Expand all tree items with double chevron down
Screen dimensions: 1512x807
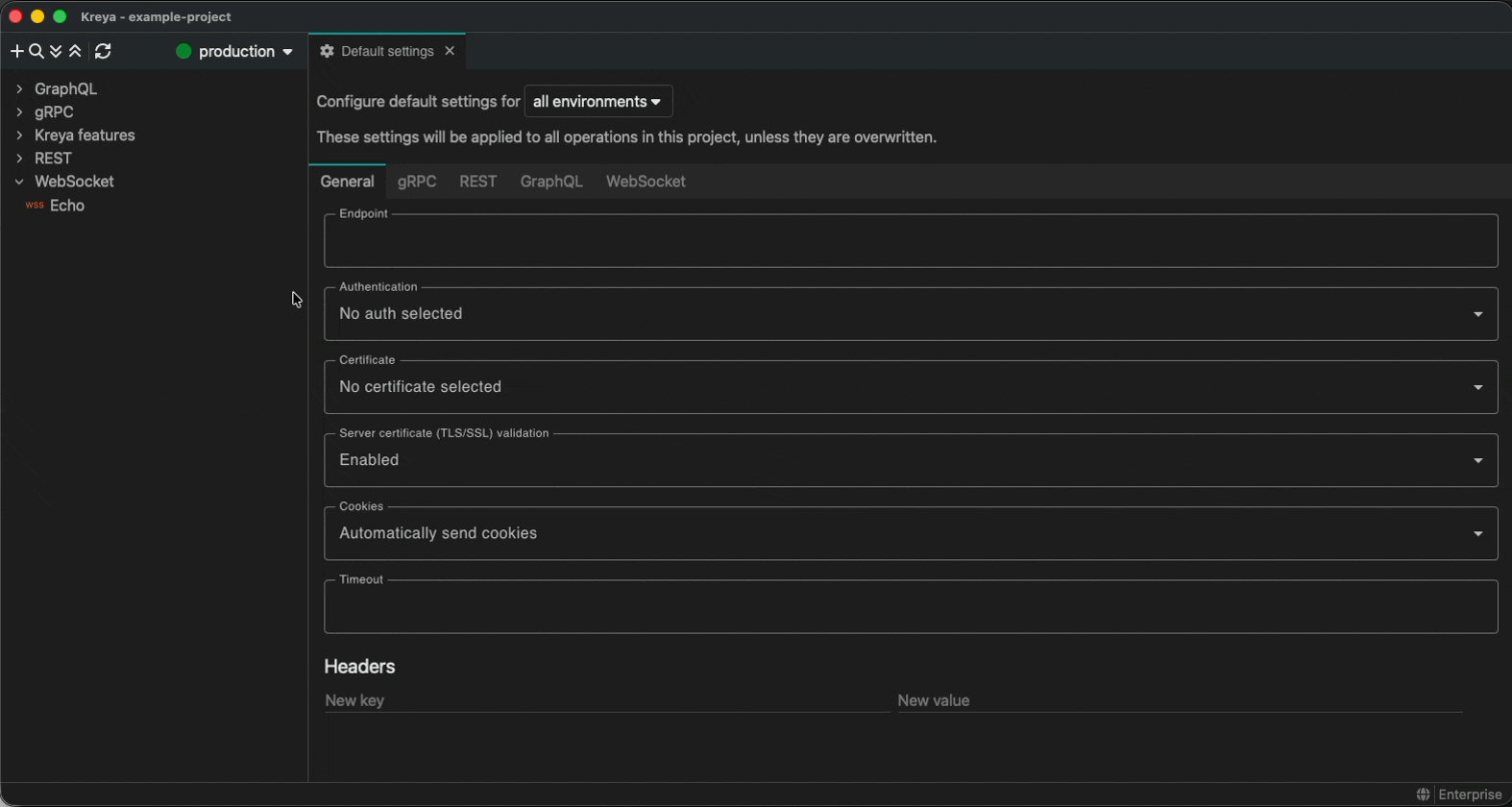(x=56, y=51)
